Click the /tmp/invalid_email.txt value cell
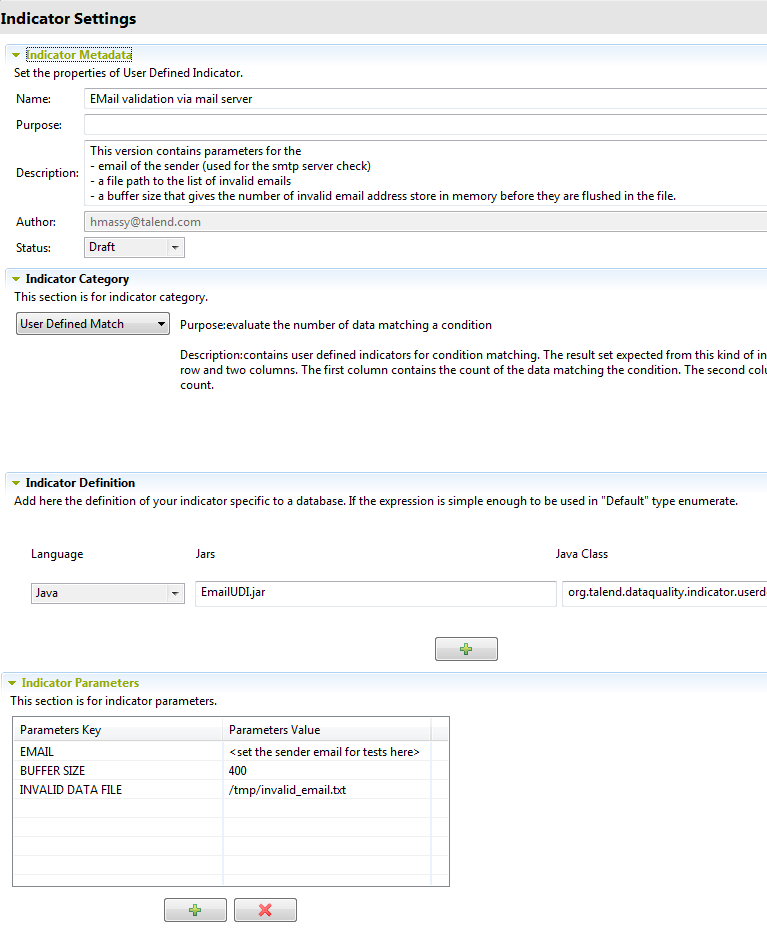Viewport: 767px width, 928px height. 327,790
